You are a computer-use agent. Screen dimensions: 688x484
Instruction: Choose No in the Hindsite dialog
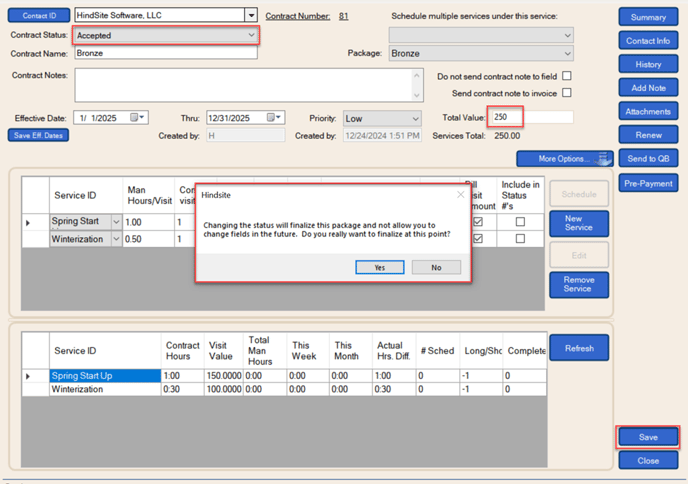click(436, 267)
